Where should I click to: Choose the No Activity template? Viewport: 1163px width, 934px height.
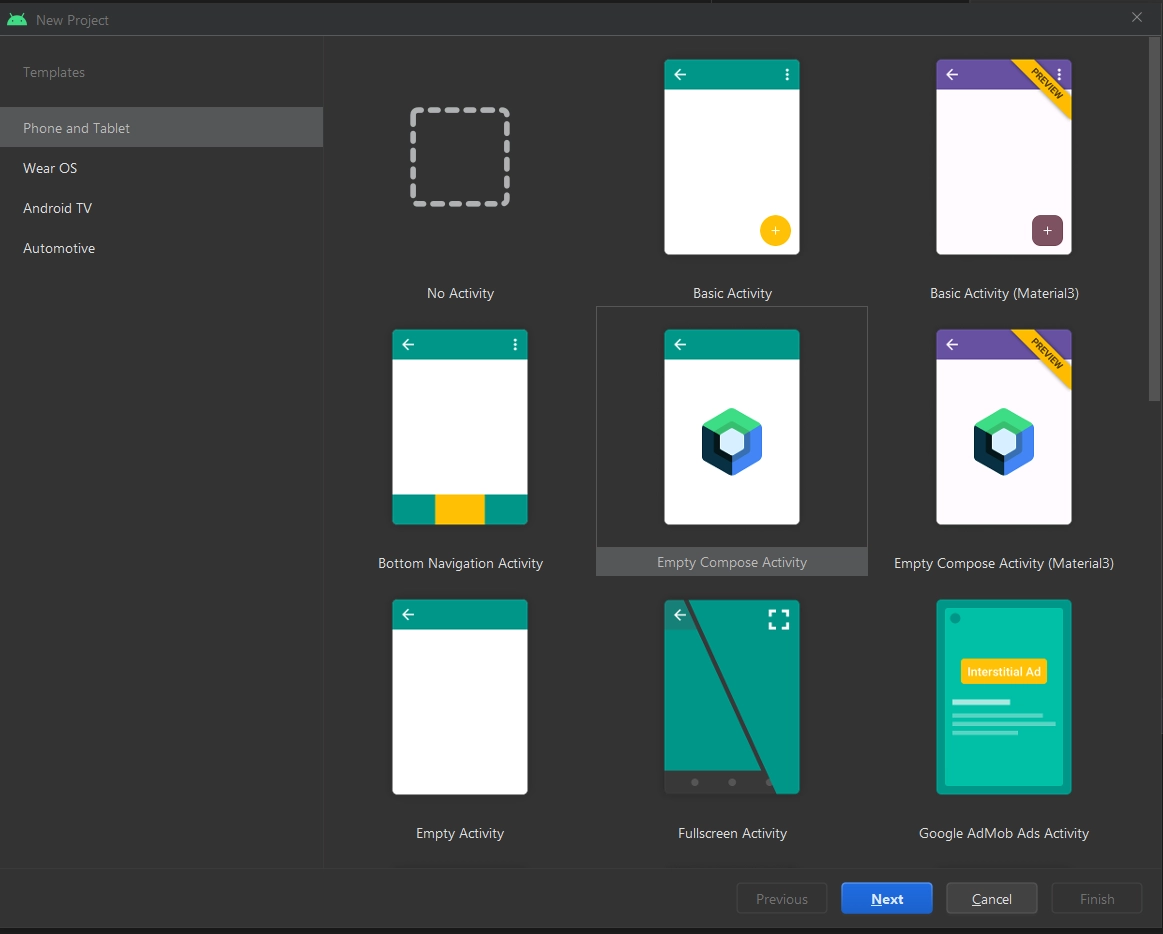coord(459,157)
